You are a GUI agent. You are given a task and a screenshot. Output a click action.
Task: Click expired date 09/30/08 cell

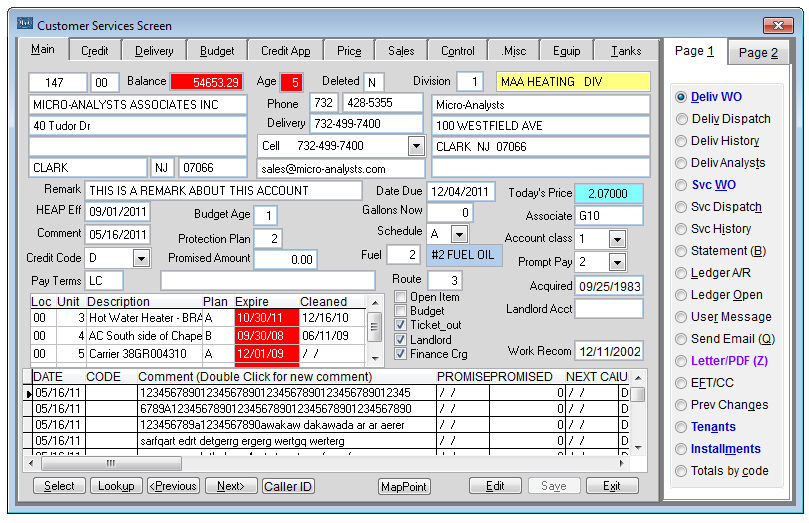tap(266, 336)
